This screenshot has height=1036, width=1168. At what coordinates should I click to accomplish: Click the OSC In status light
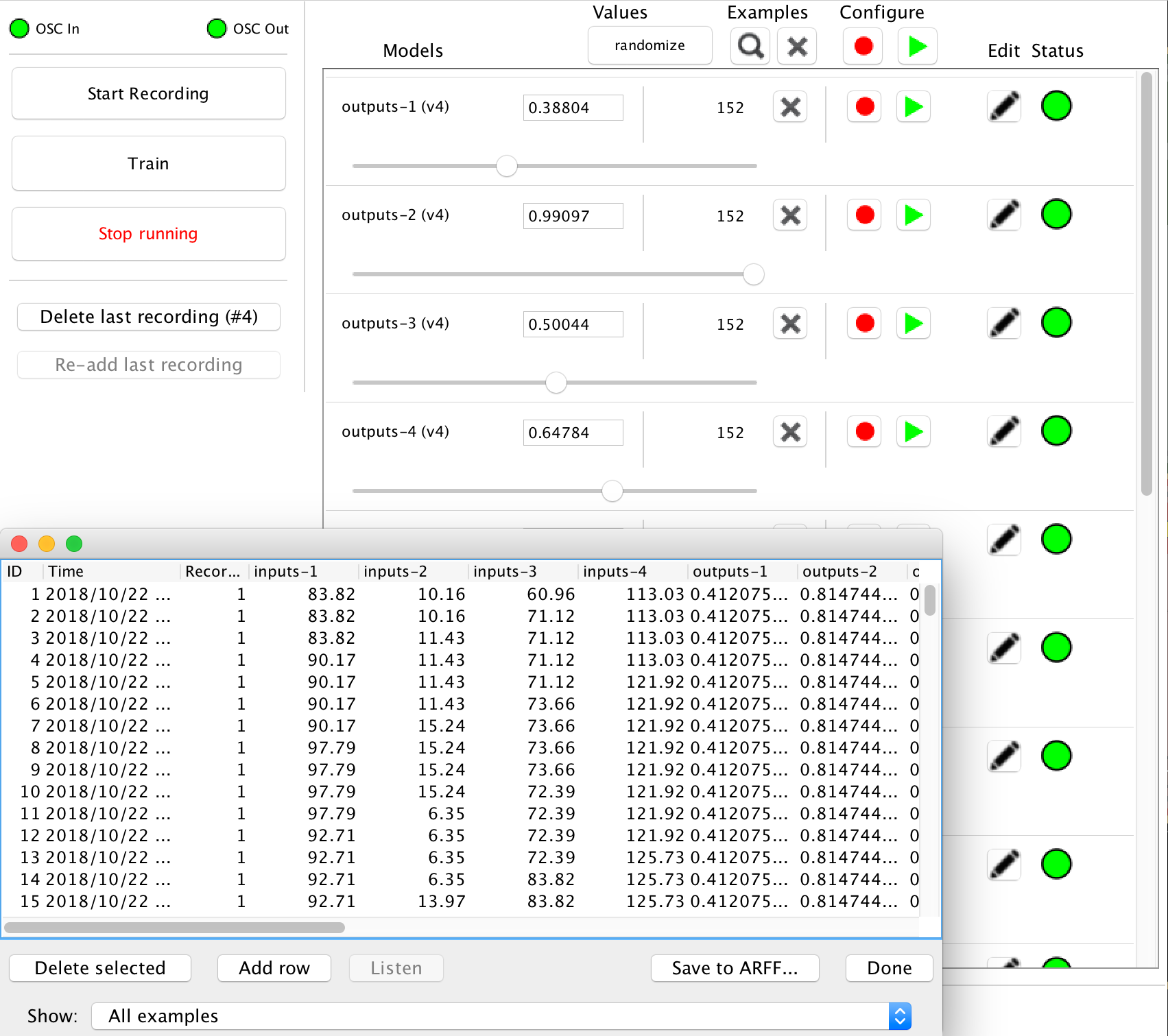[x=19, y=29]
